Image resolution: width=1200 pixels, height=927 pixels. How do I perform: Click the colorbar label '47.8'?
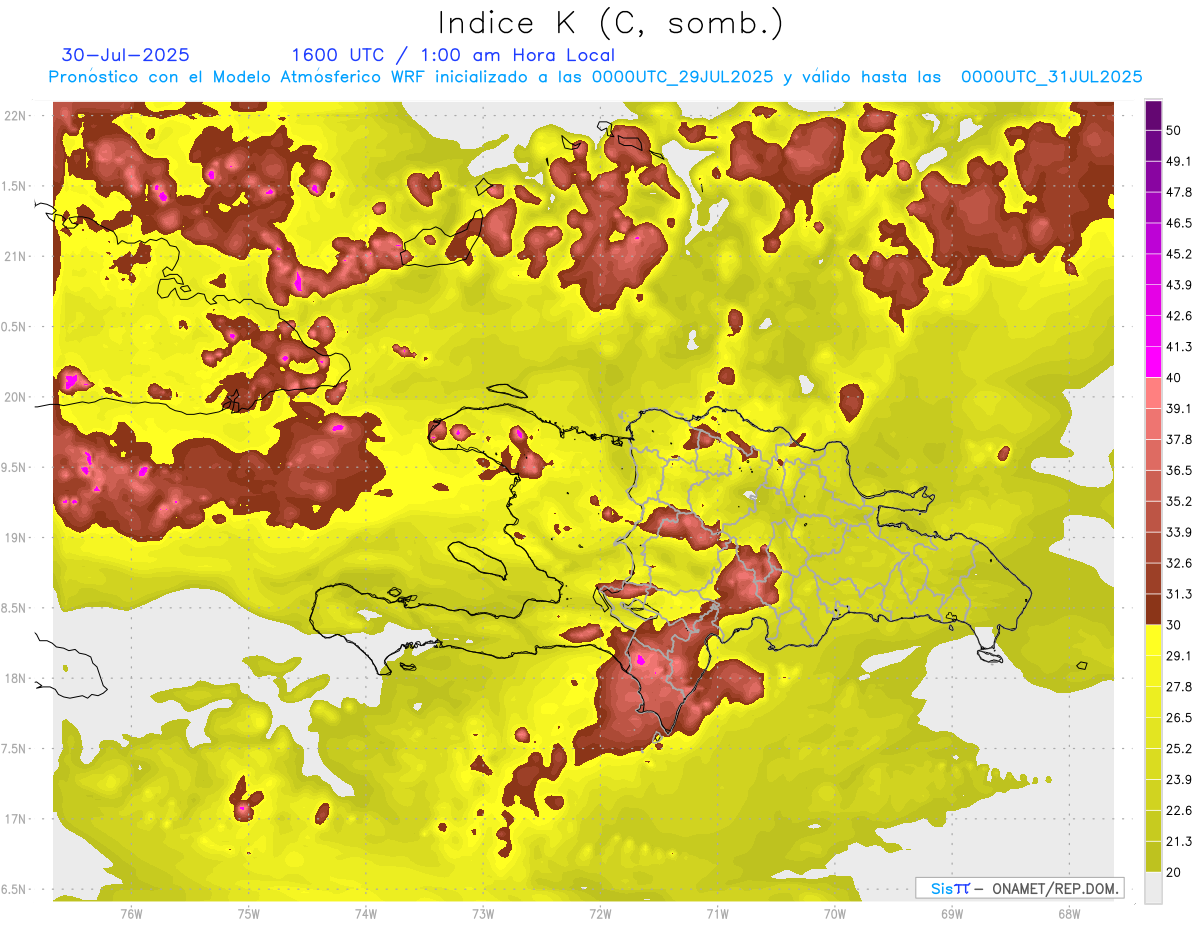click(x=1178, y=192)
